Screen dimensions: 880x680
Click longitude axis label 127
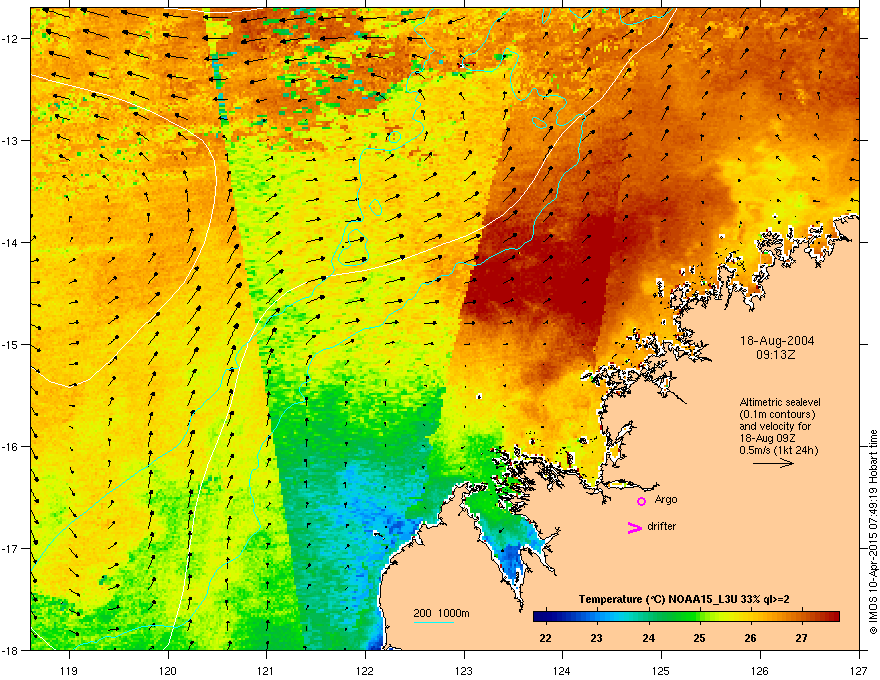tap(859, 670)
